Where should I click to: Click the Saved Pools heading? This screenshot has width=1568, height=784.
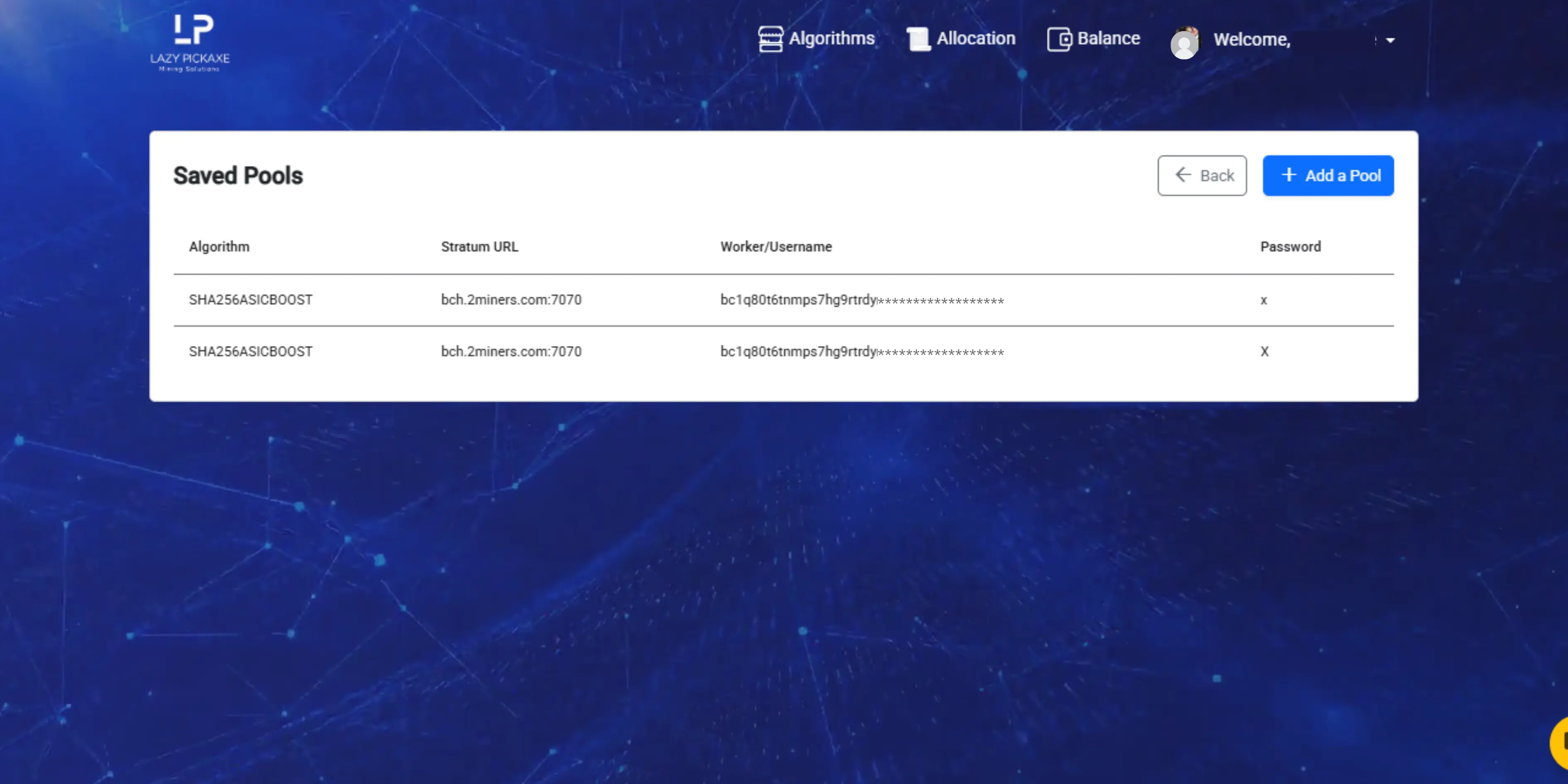pyautogui.click(x=238, y=175)
